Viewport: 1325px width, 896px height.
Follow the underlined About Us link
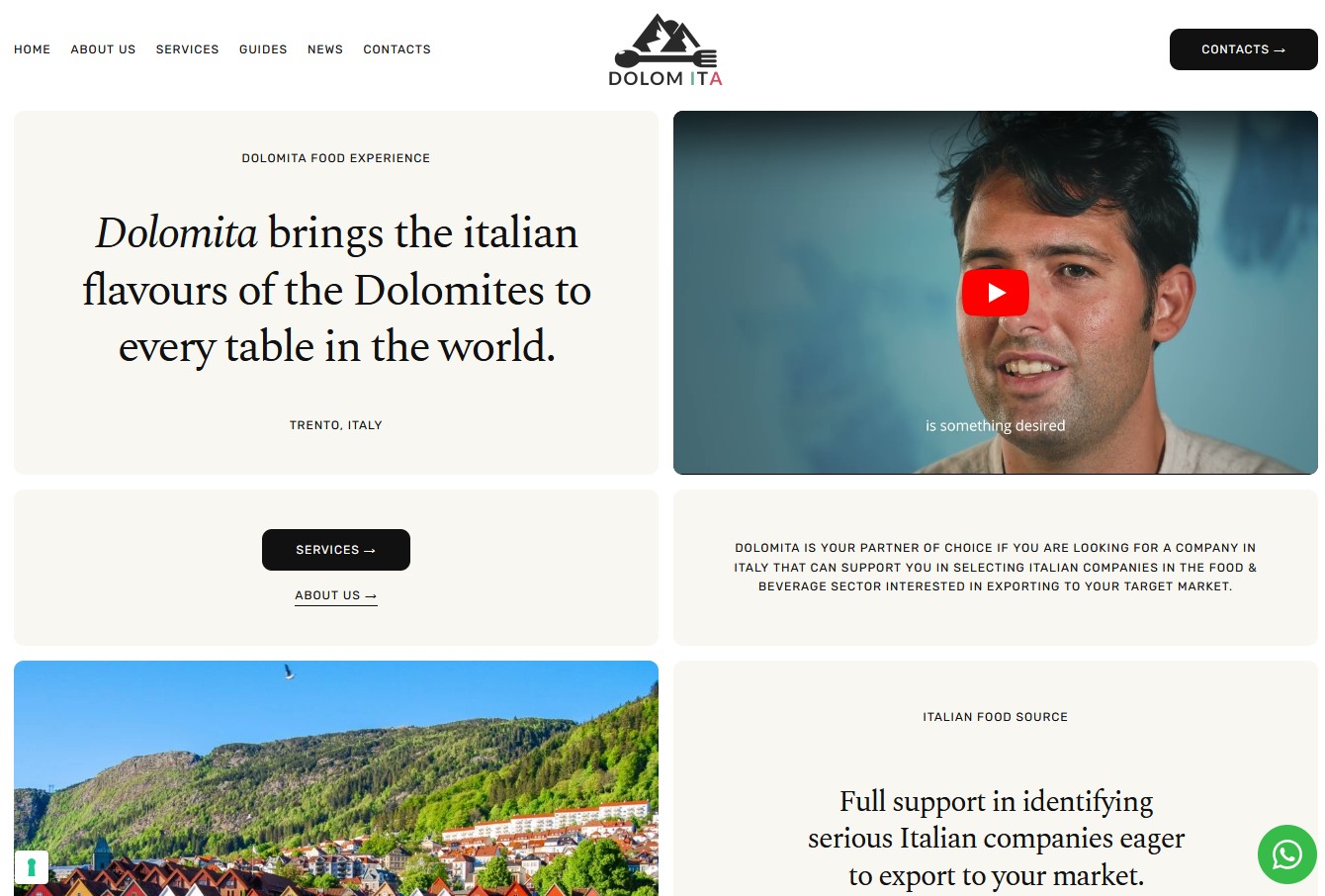pyautogui.click(x=336, y=596)
